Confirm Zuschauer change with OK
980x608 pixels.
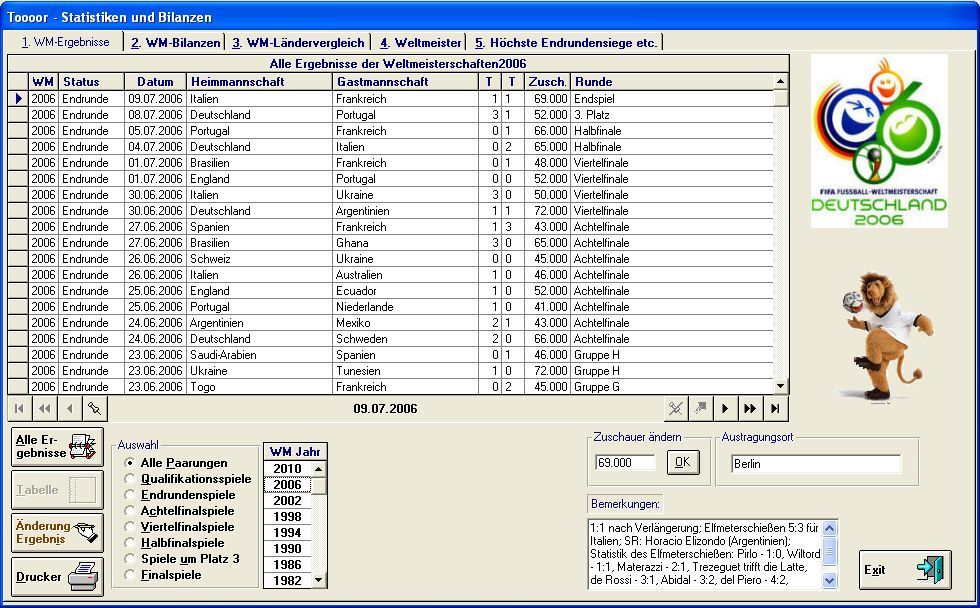pos(682,463)
